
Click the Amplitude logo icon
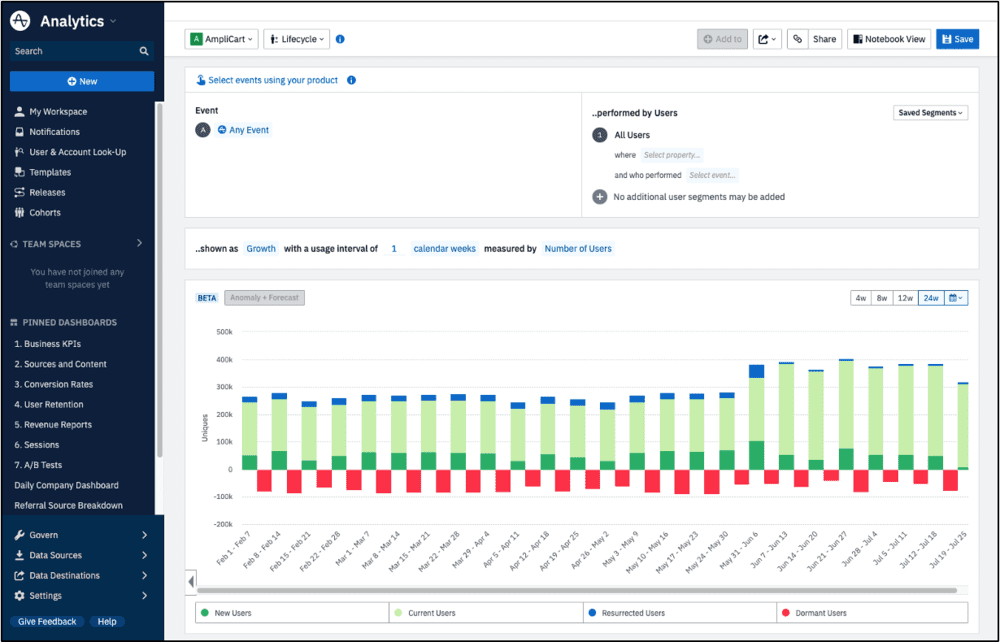point(20,20)
